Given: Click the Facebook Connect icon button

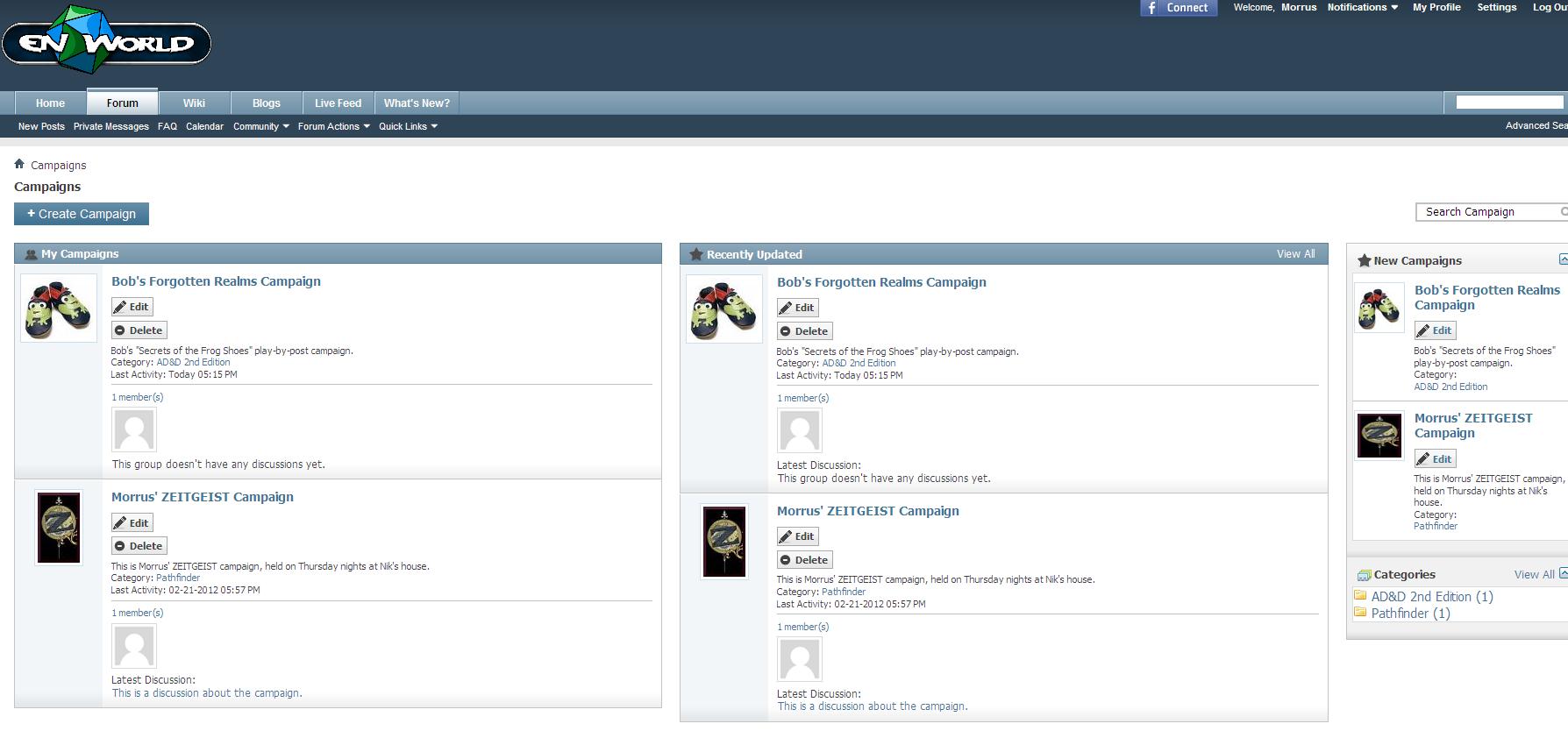Looking at the screenshot, I should point(1179,8).
